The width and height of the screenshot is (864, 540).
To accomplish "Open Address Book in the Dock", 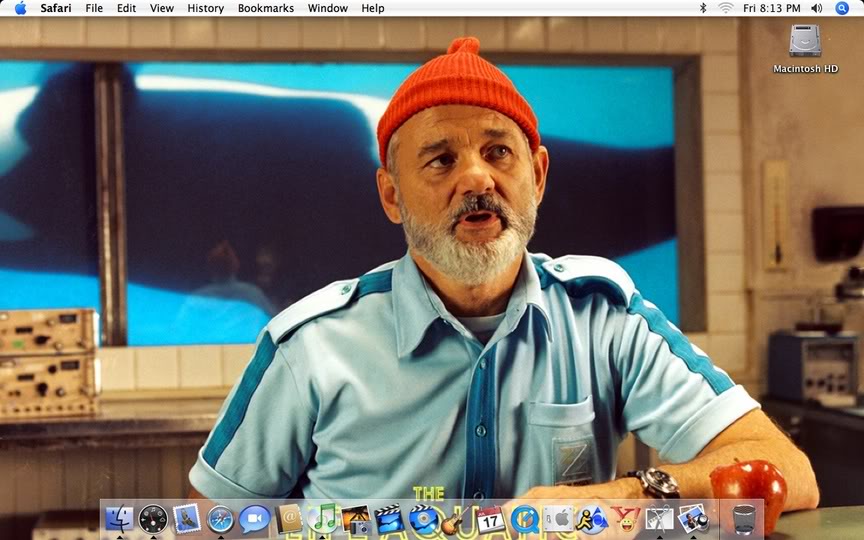I will pyautogui.click(x=288, y=519).
